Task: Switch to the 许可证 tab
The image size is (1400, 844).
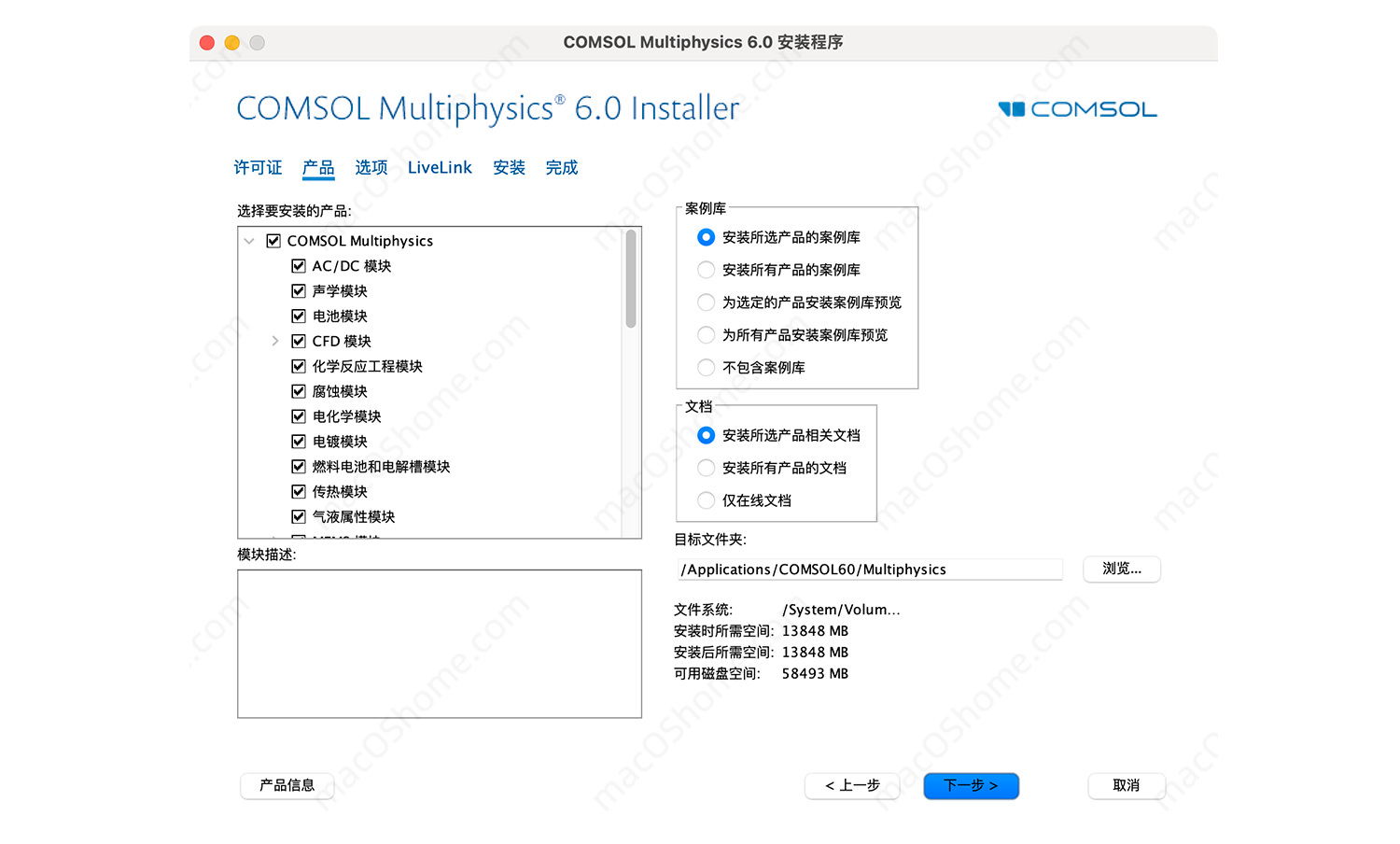Action: pos(258,167)
